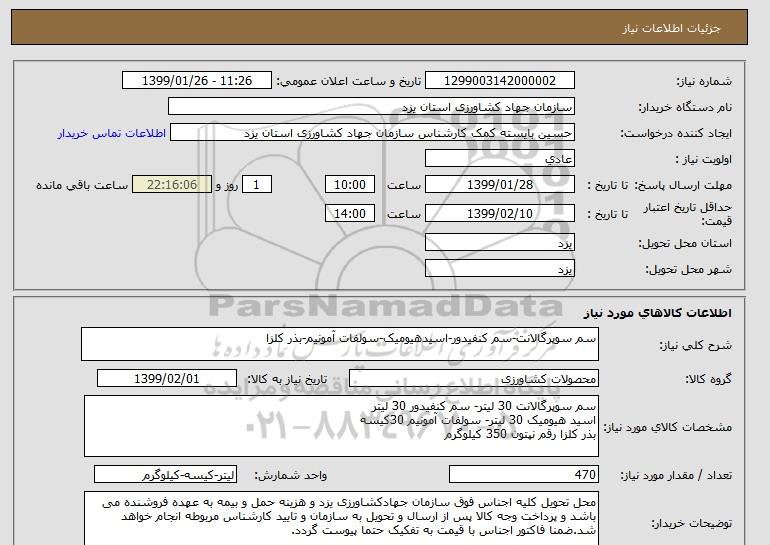Select the تاریخ نیاز به کالا label
Screen dimensions: 770x545
click(x=287, y=379)
